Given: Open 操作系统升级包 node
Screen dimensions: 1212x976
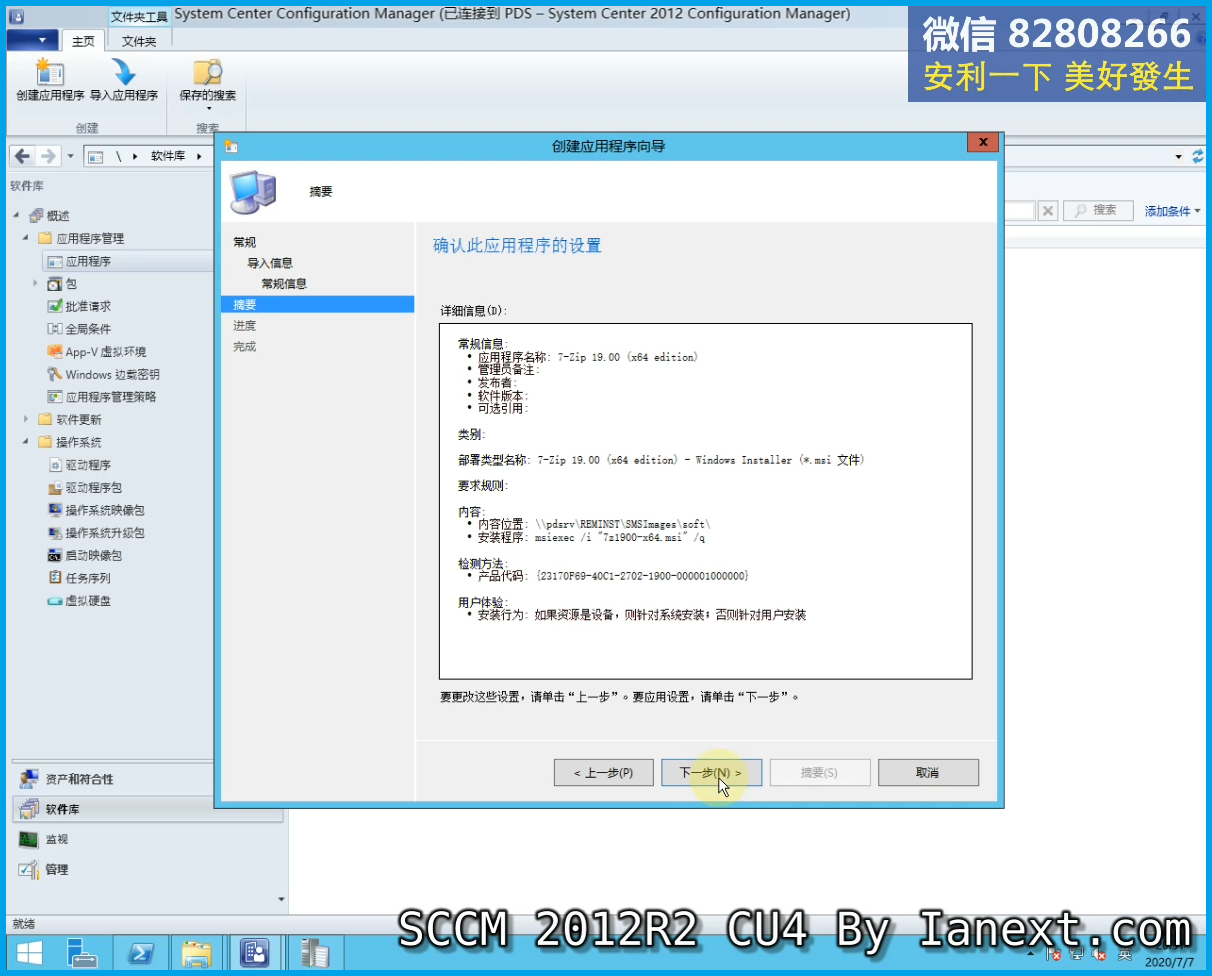Looking at the screenshot, I should [104, 533].
